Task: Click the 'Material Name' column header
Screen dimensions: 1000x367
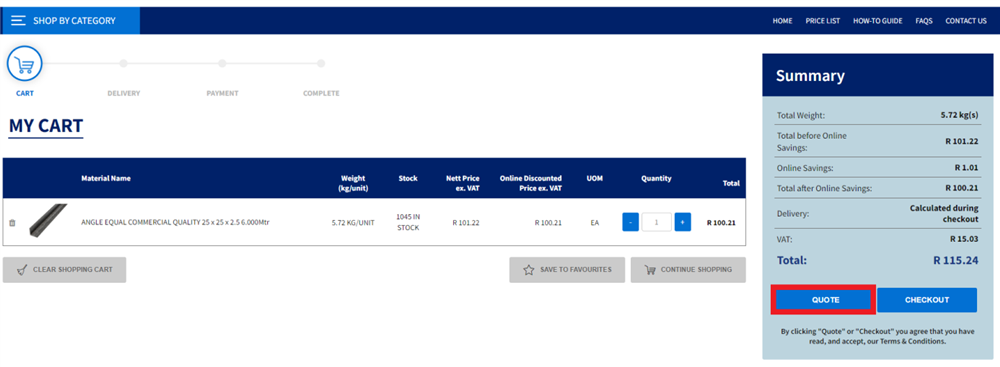Action: pyautogui.click(x=106, y=179)
